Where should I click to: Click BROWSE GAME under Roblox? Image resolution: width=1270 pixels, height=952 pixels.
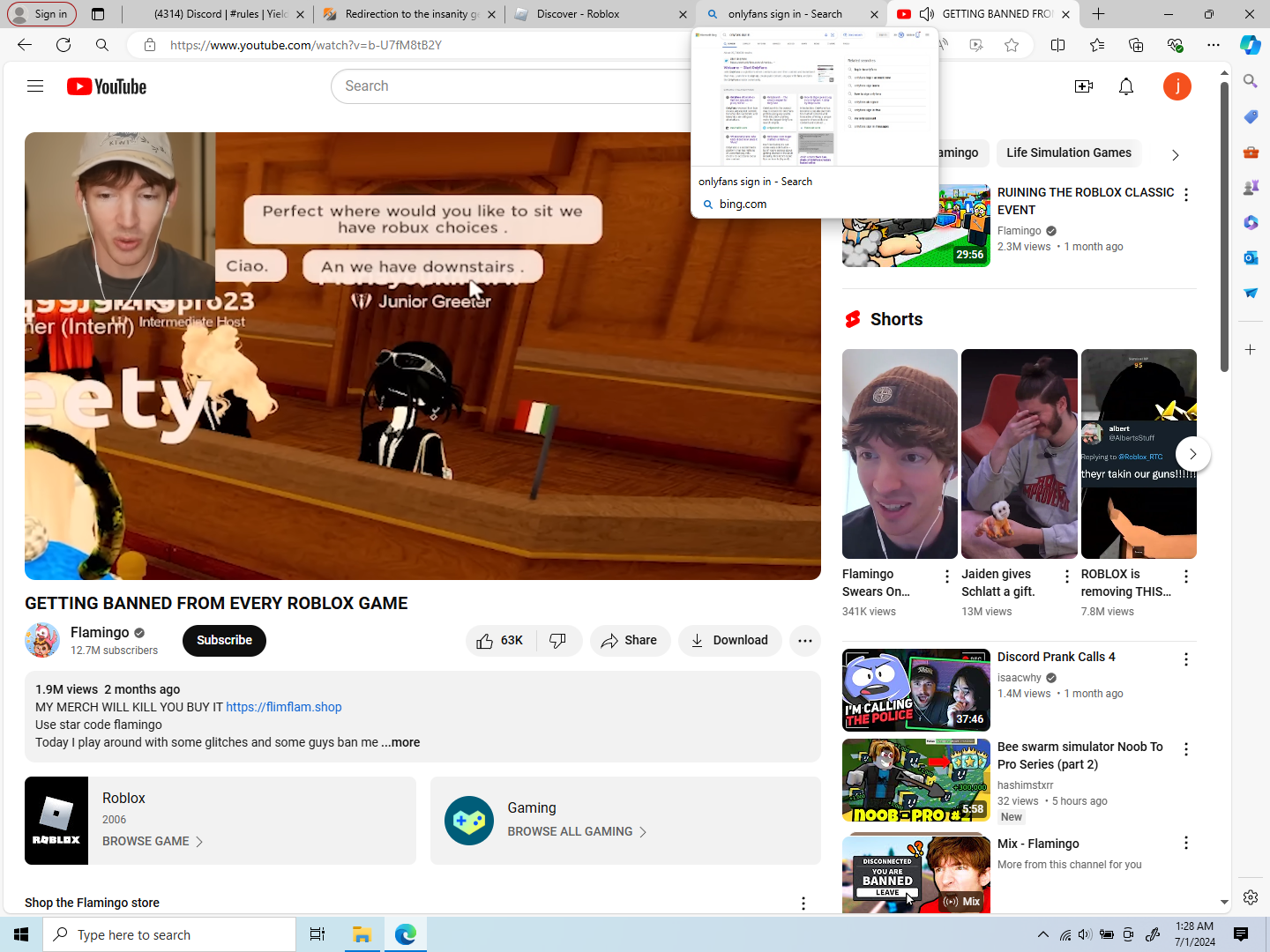(153, 842)
